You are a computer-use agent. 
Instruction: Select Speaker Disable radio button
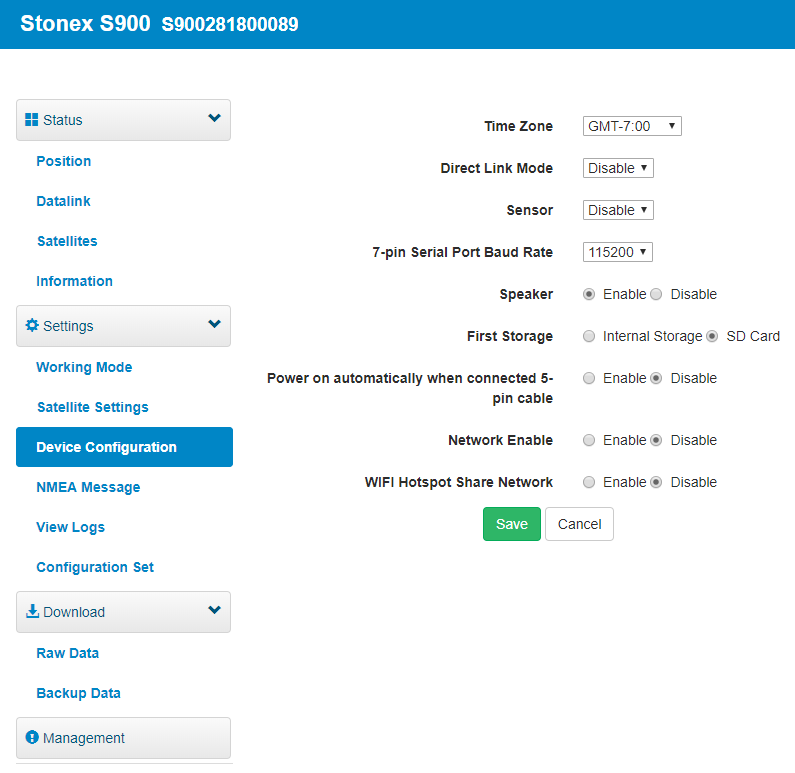coord(656,295)
